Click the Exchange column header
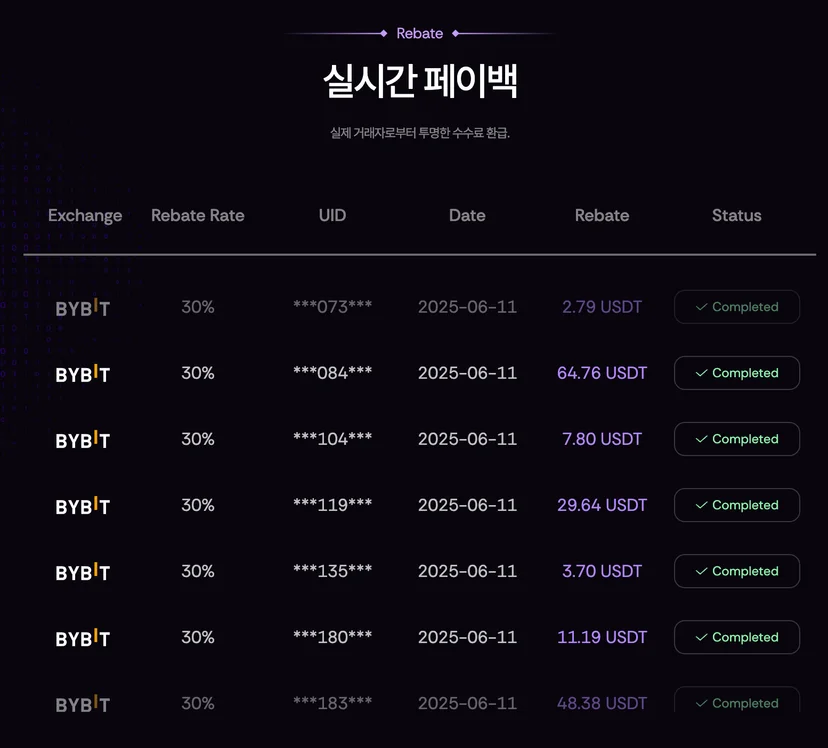828x748 pixels. click(85, 215)
